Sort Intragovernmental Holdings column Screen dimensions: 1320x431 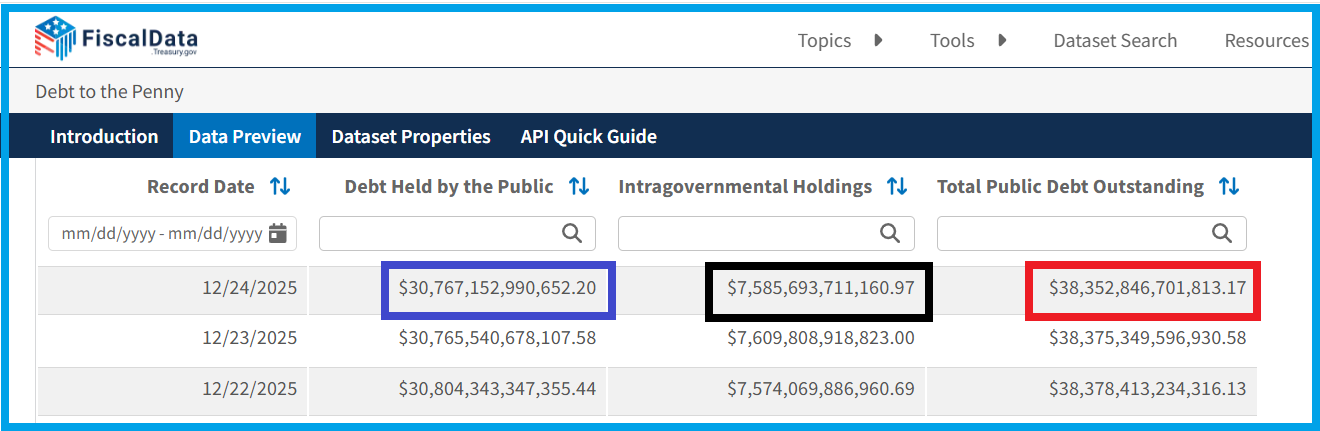897,186
